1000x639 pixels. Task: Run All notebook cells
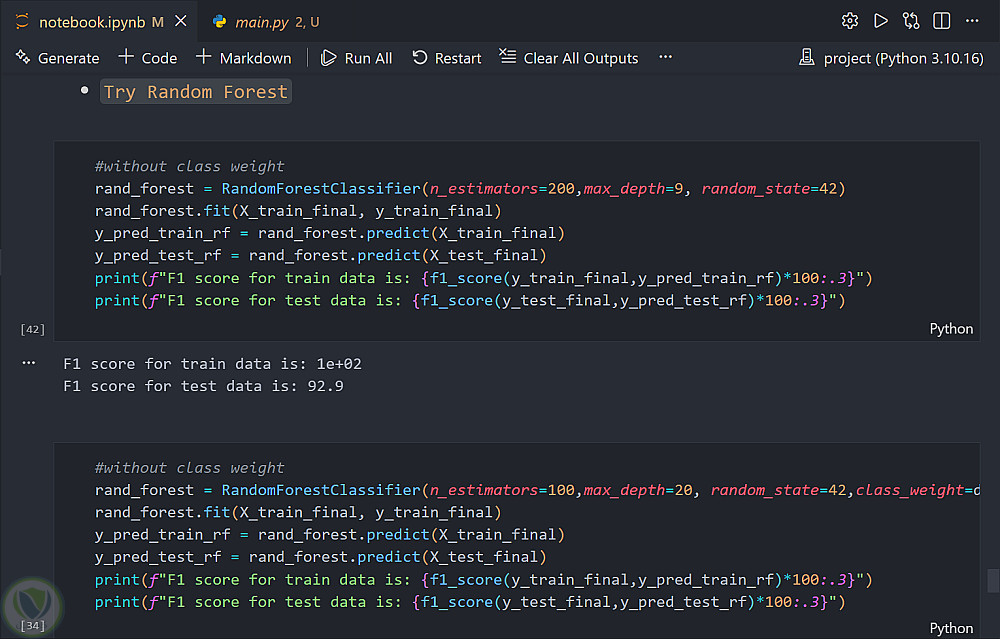coord(356,58)
